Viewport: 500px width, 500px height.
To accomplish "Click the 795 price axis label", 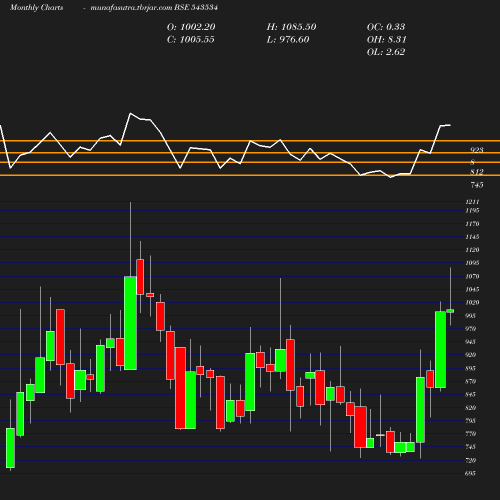I will tap(470, 421).
